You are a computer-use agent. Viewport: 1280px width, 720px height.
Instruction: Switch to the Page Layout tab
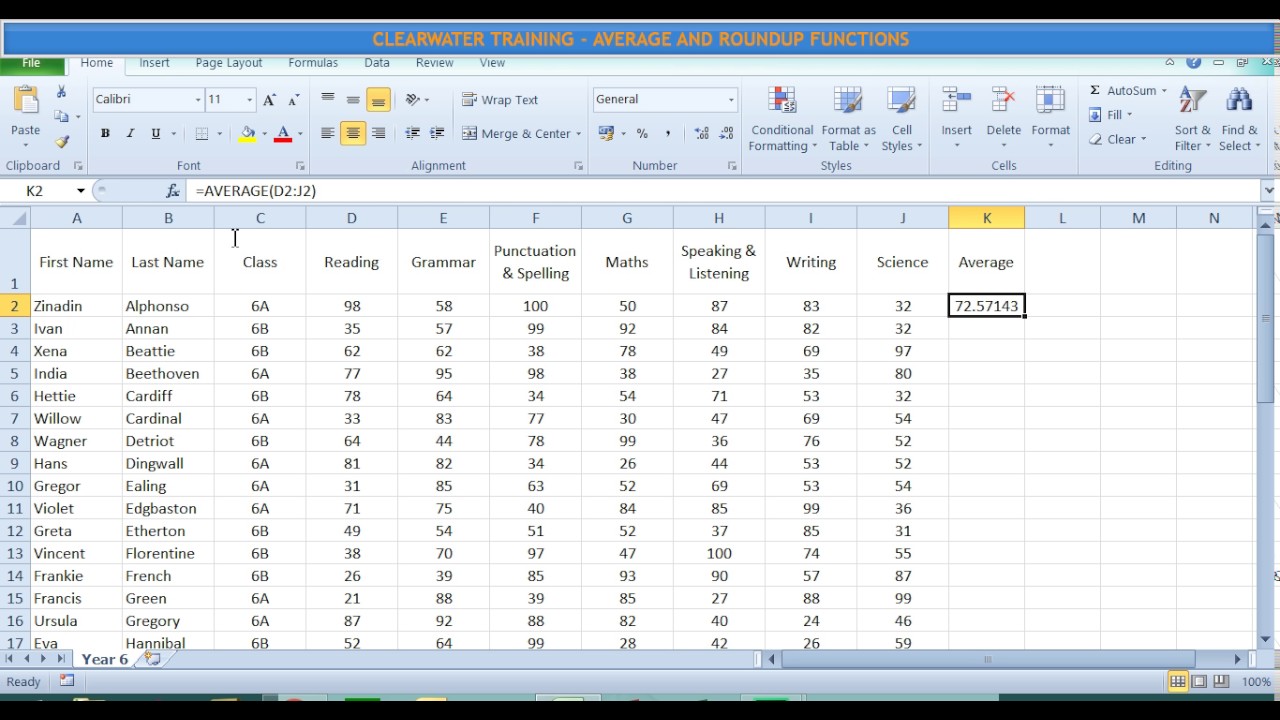coord(229,63)
